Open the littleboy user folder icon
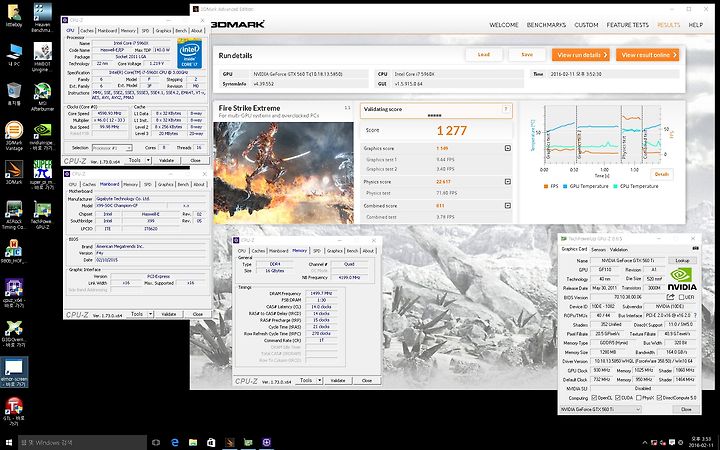The width and height of the screenshot is (720, 450). point(14,17)
